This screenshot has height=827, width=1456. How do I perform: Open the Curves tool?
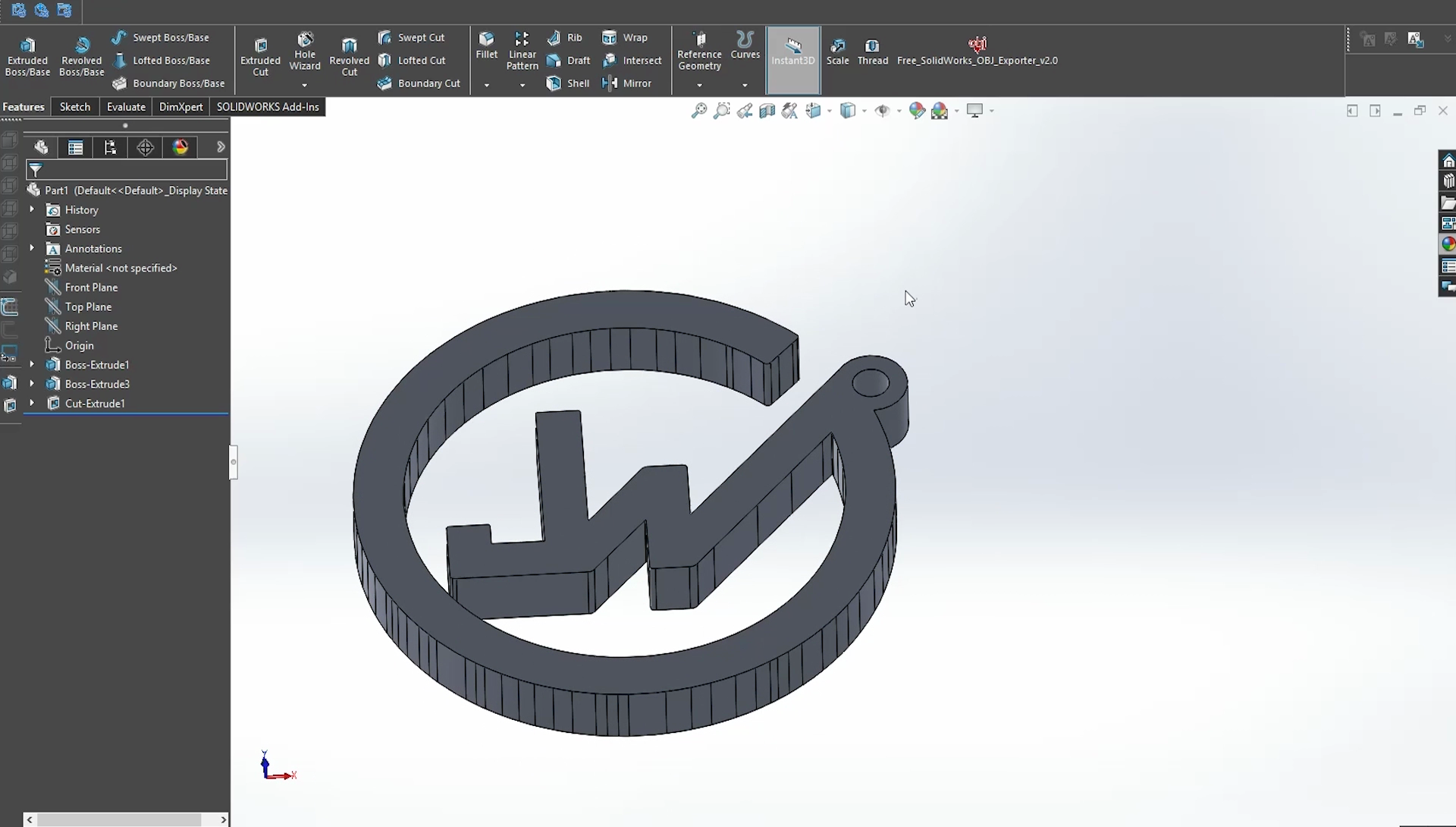pyautogui.click(x=745, y=46)
